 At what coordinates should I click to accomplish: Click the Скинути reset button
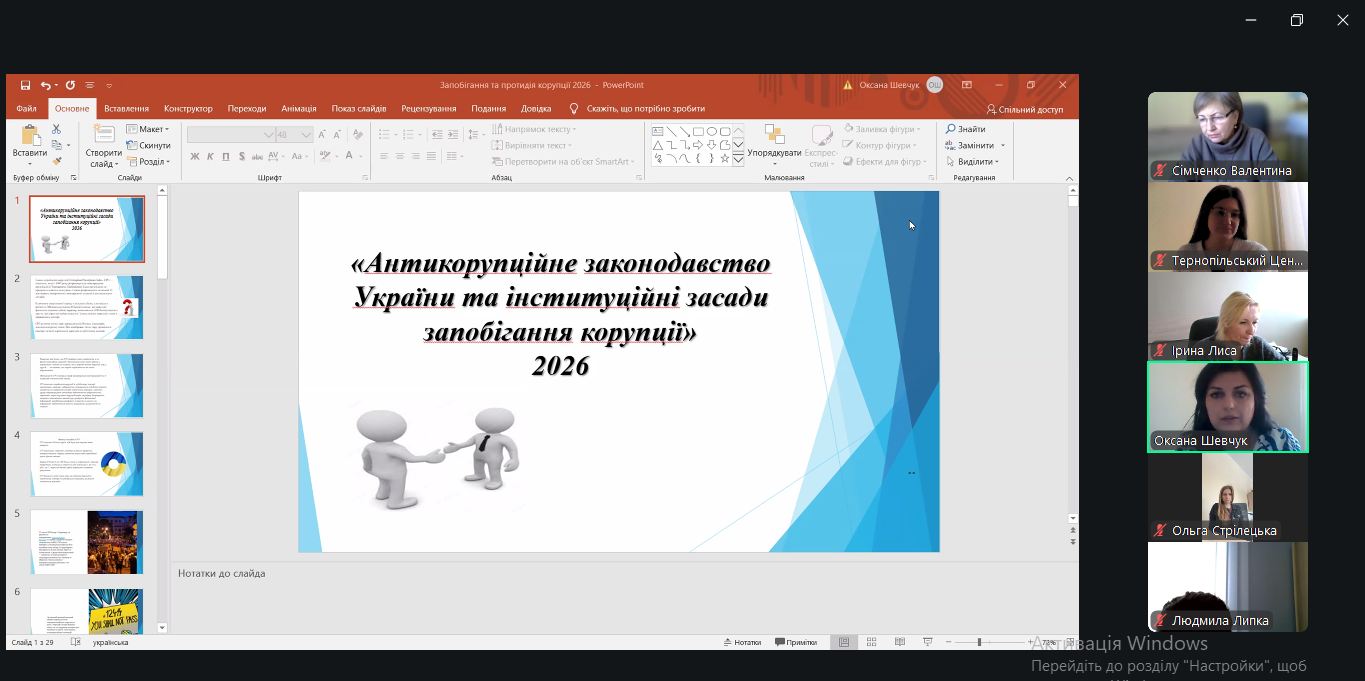149,145
